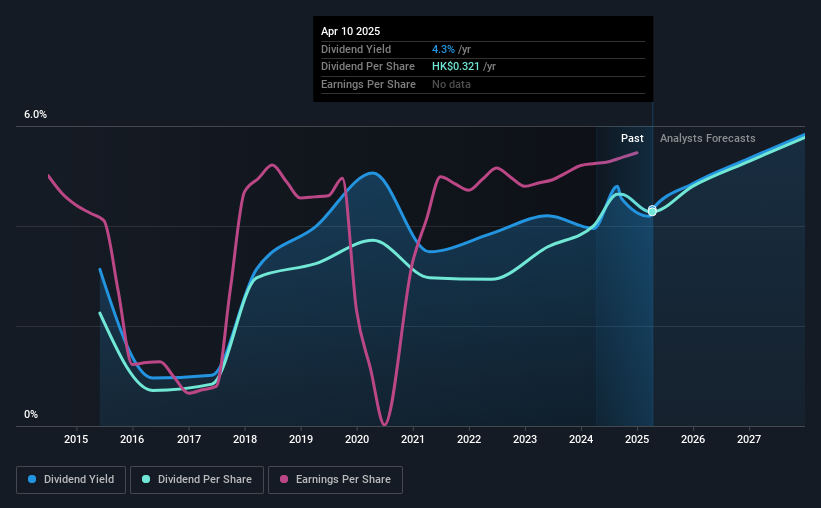
Task: Click the 'Past' label on chart
Action: tap(632, 138)
